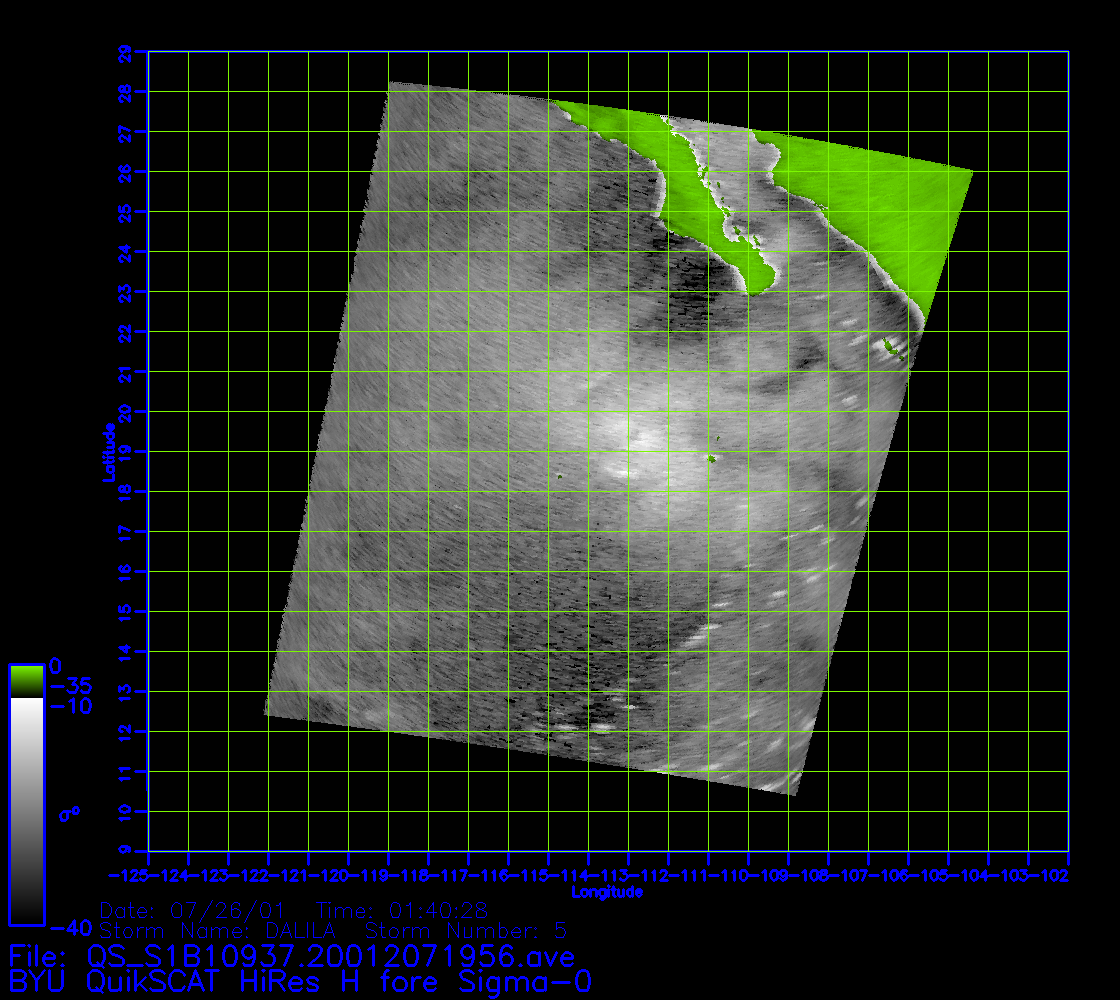The height and width of the screenshot is (1000, 1120).
Task: Click the -102 longitude tick label
Action: pos(1055,876)
